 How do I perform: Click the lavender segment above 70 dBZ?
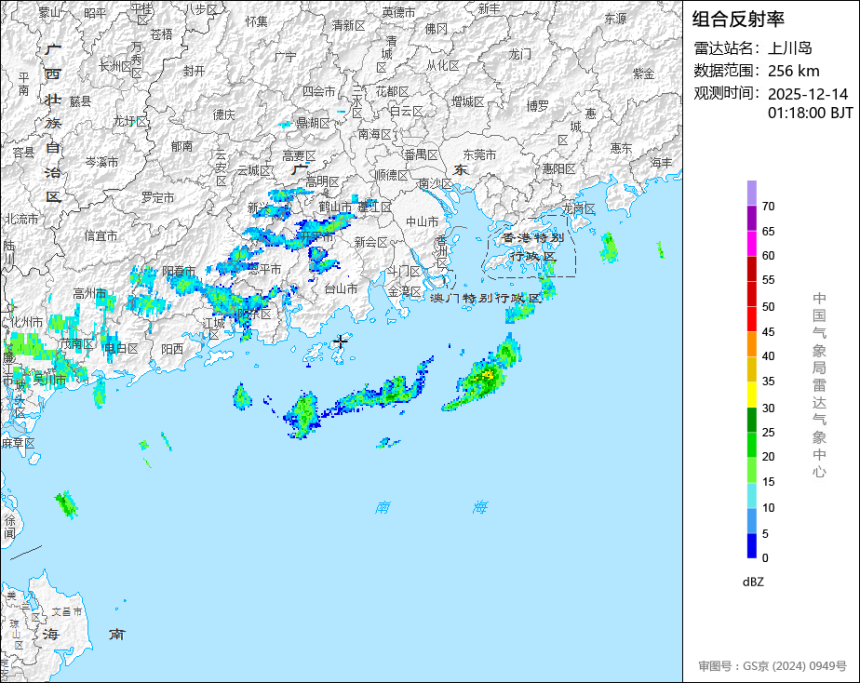[x=751, y=193]
